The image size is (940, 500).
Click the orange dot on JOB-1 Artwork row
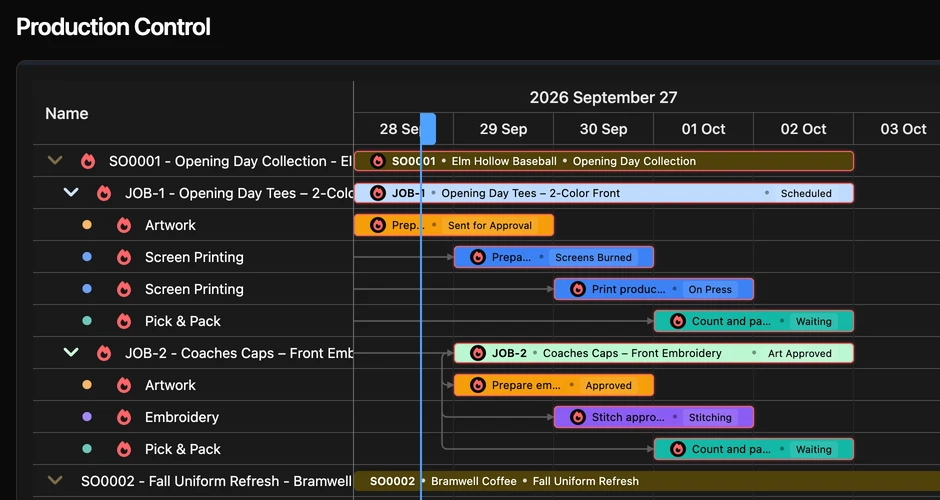pyautogui.click(x=87, y=225)
